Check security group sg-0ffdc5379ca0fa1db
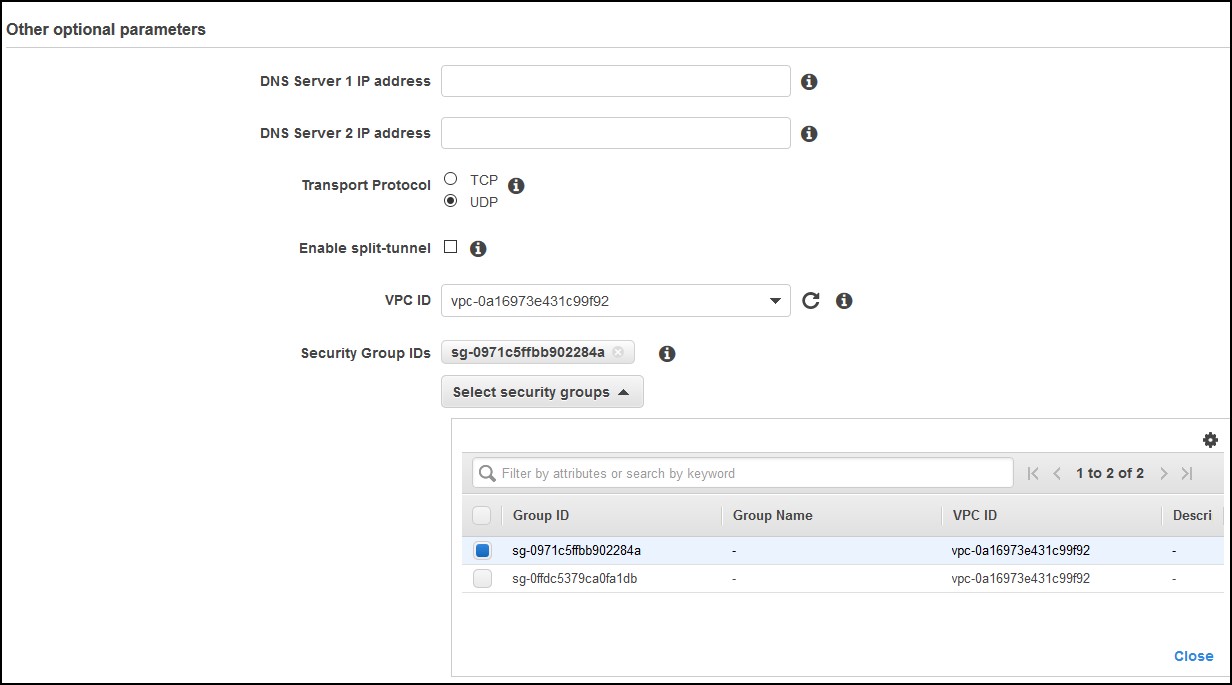Screen dimensions: 1232x685 pos(482,579)
